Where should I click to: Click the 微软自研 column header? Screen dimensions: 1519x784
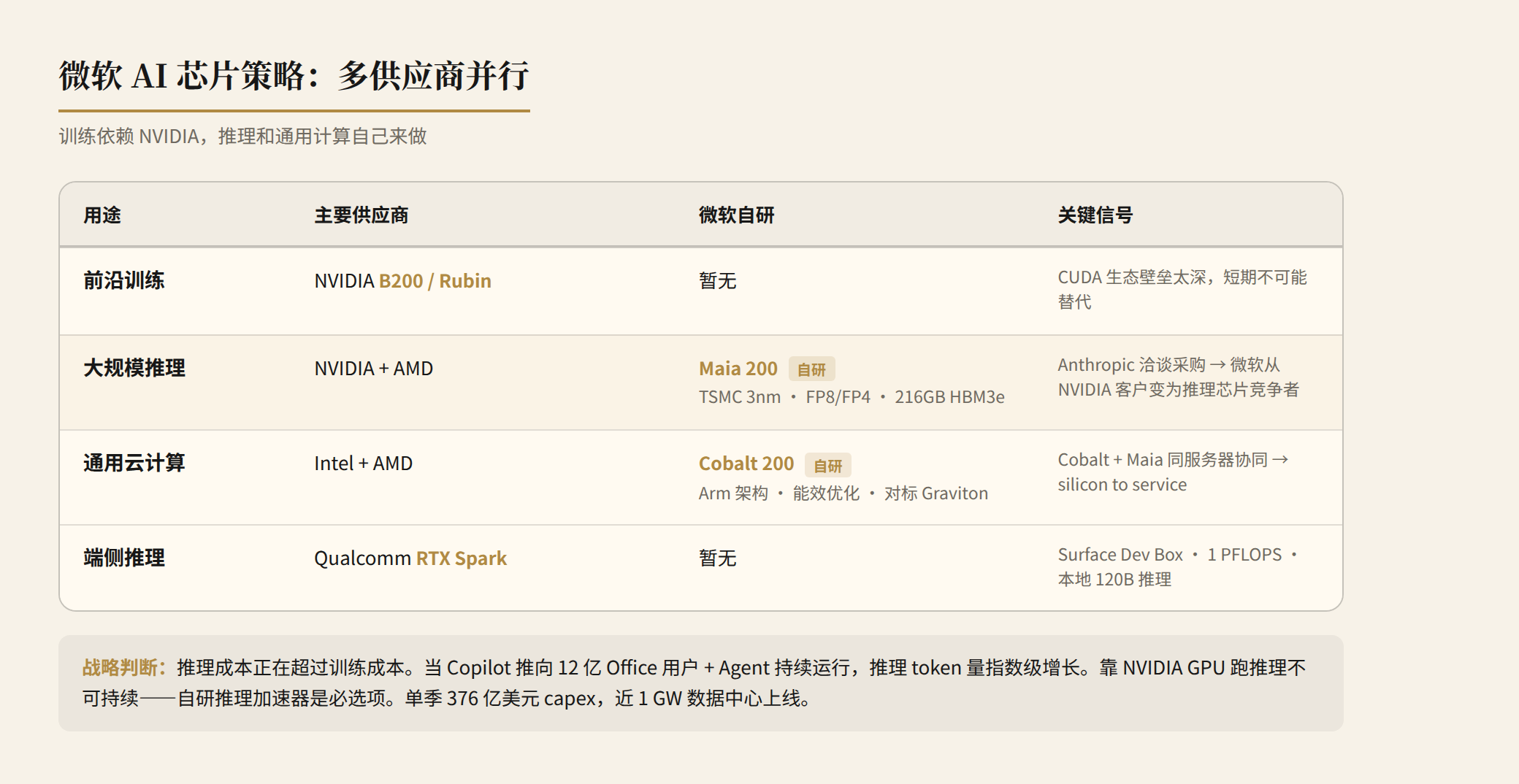[x=736, y=215]
